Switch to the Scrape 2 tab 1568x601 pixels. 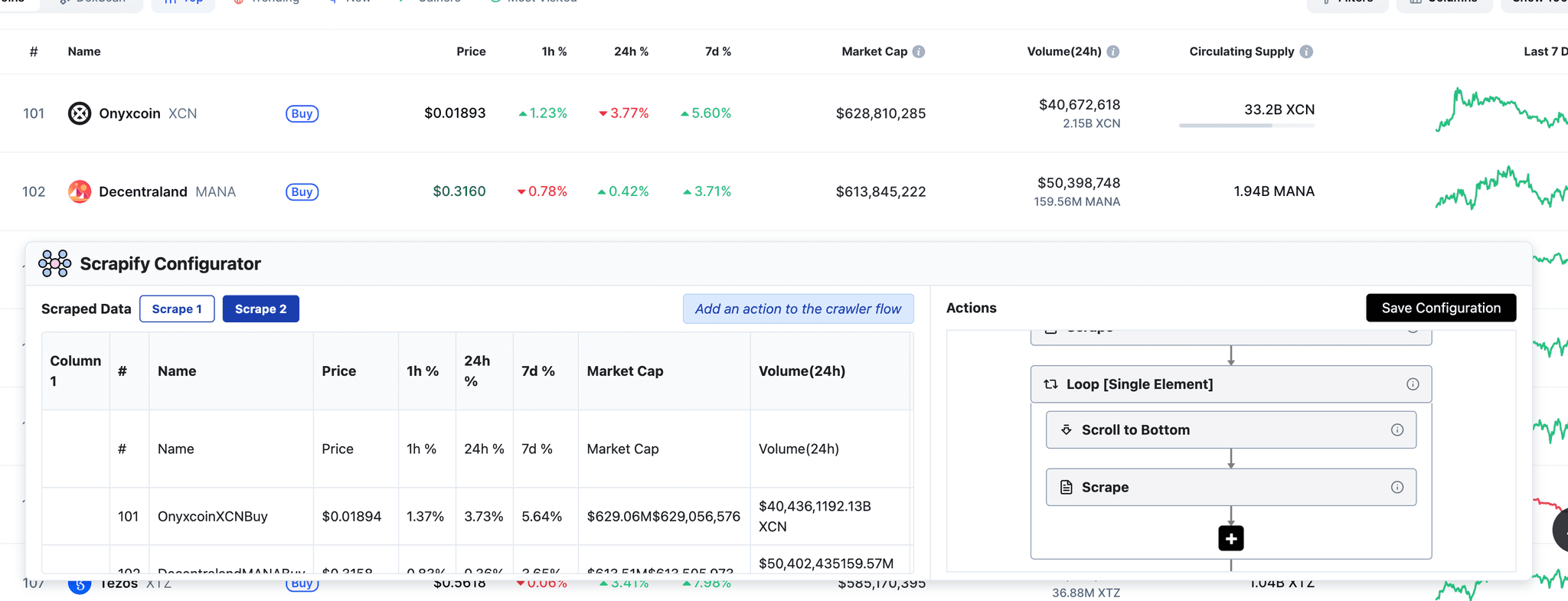click(x=260, y=309)
